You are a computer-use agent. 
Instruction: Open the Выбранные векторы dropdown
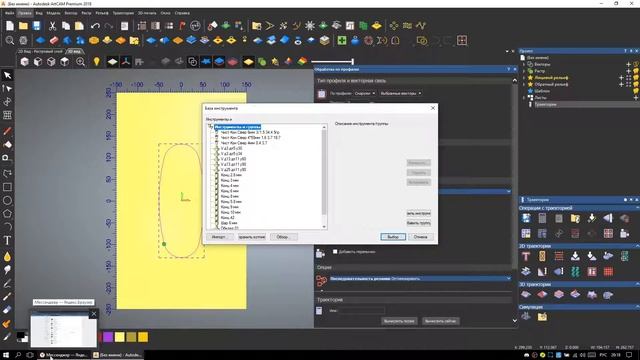[x=400, y=93]
